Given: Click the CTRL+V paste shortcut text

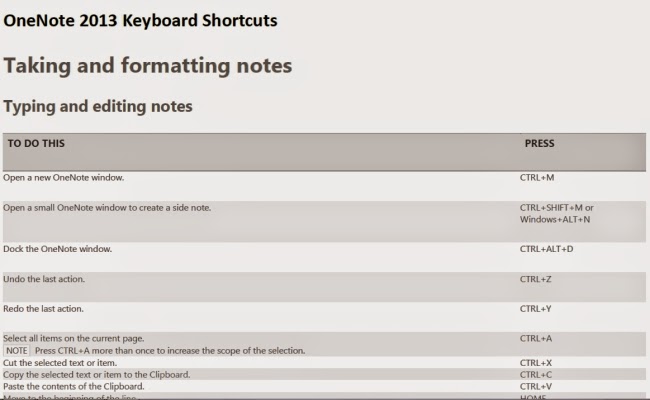Looking at the screenshot, I should point(536,387).
